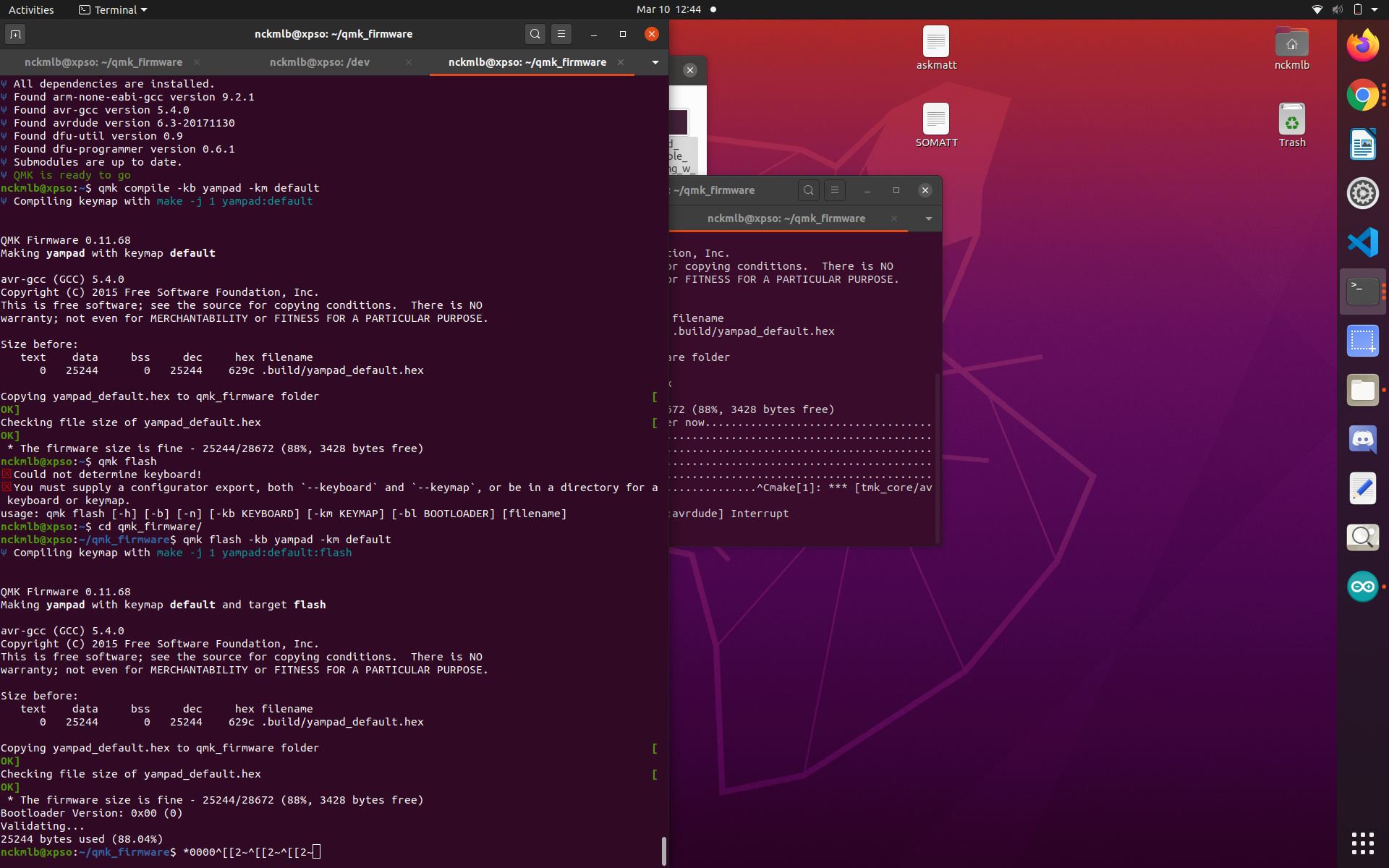Expand tab list dropdown in main terminal
The width and height of the screenshot is (1389, 868).
pyautogui.click(x=655, y=62)
